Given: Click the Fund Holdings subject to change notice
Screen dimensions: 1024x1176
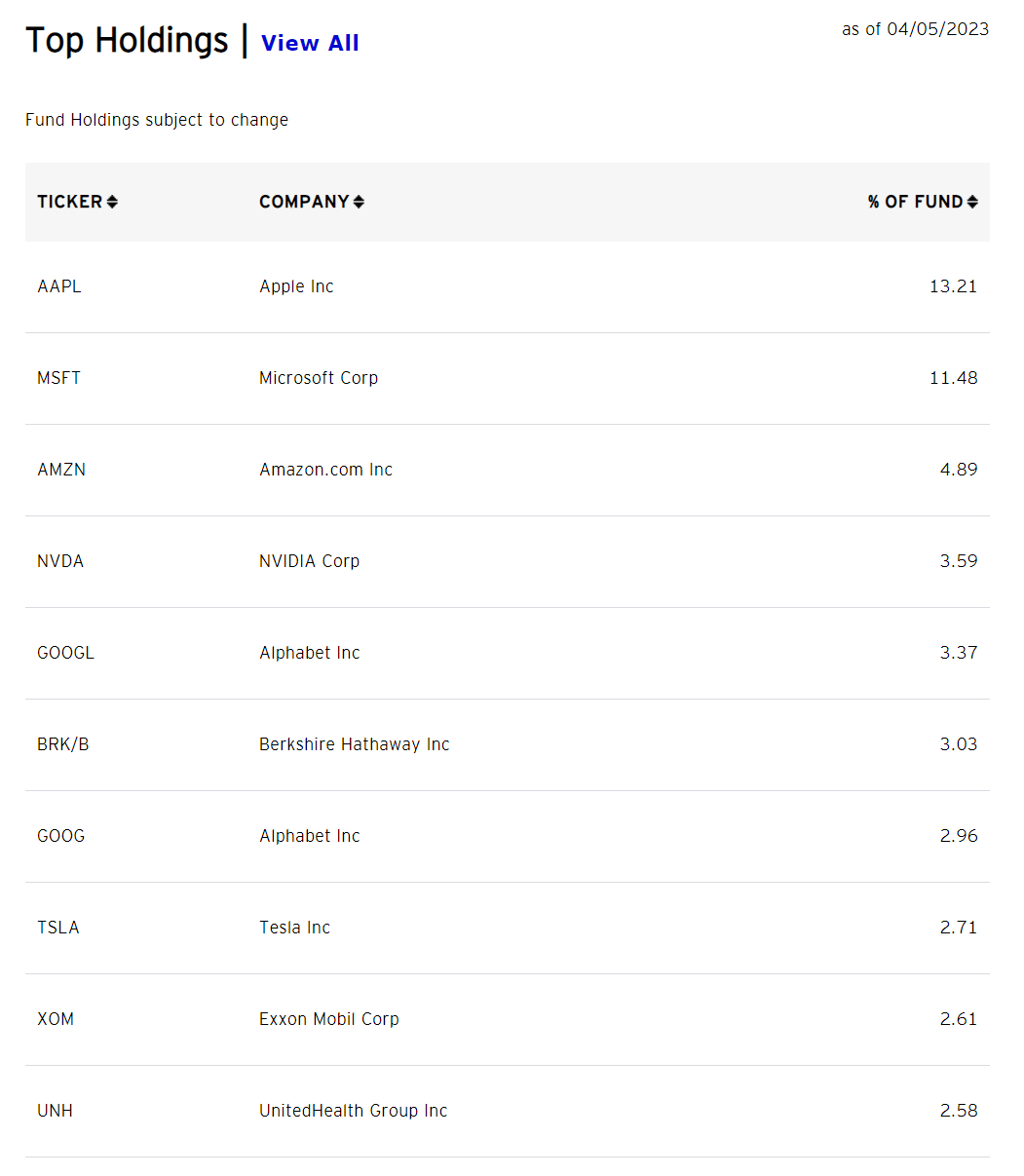Looking at the screenshot, I should pyautogui.click(x=157, y=119).
